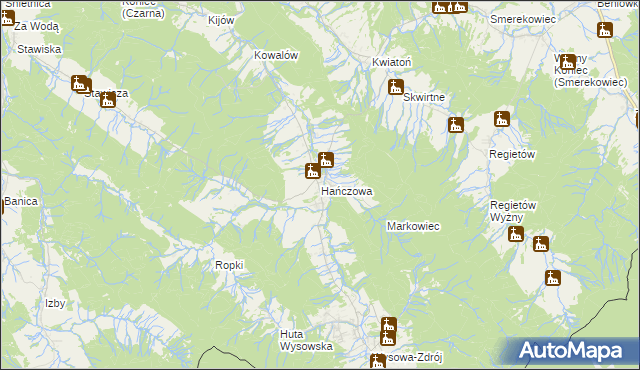
Task: Click the Kwiatoń village label
Action: (x=391, y=62)
